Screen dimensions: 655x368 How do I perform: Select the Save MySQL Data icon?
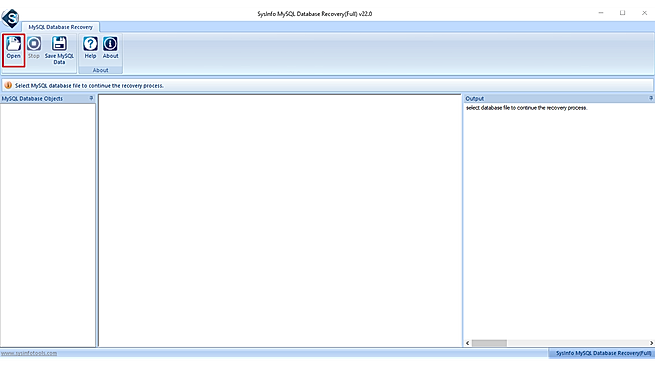(59, 50)
